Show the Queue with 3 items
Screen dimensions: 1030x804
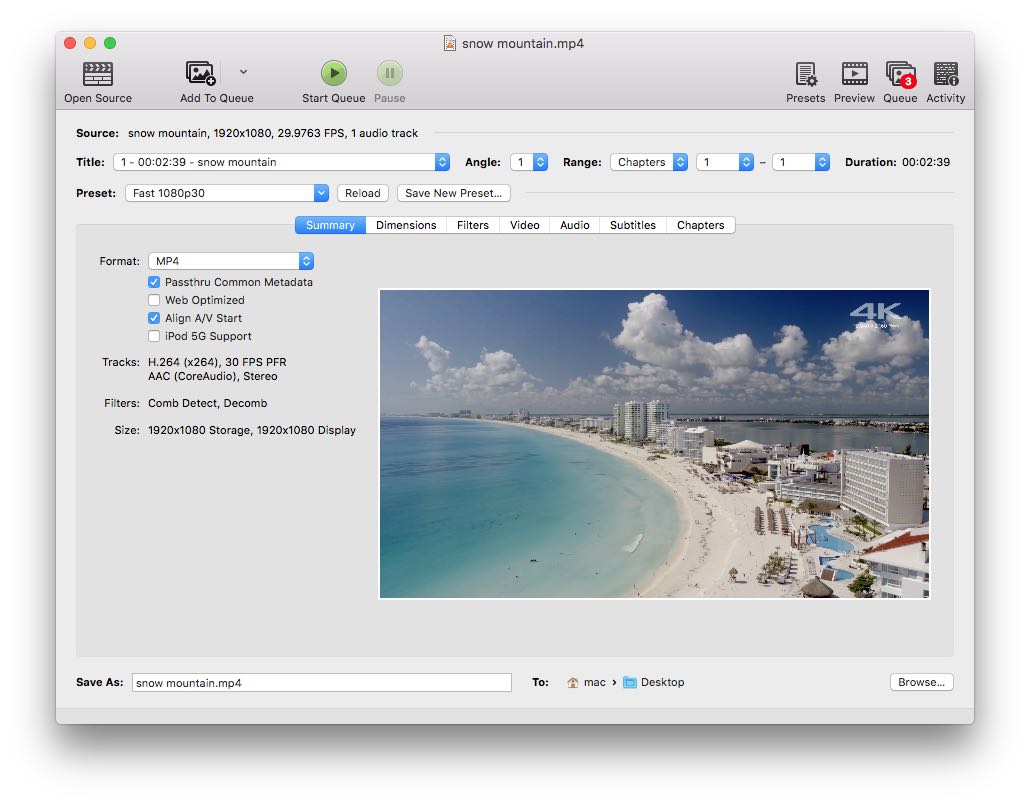899,74
